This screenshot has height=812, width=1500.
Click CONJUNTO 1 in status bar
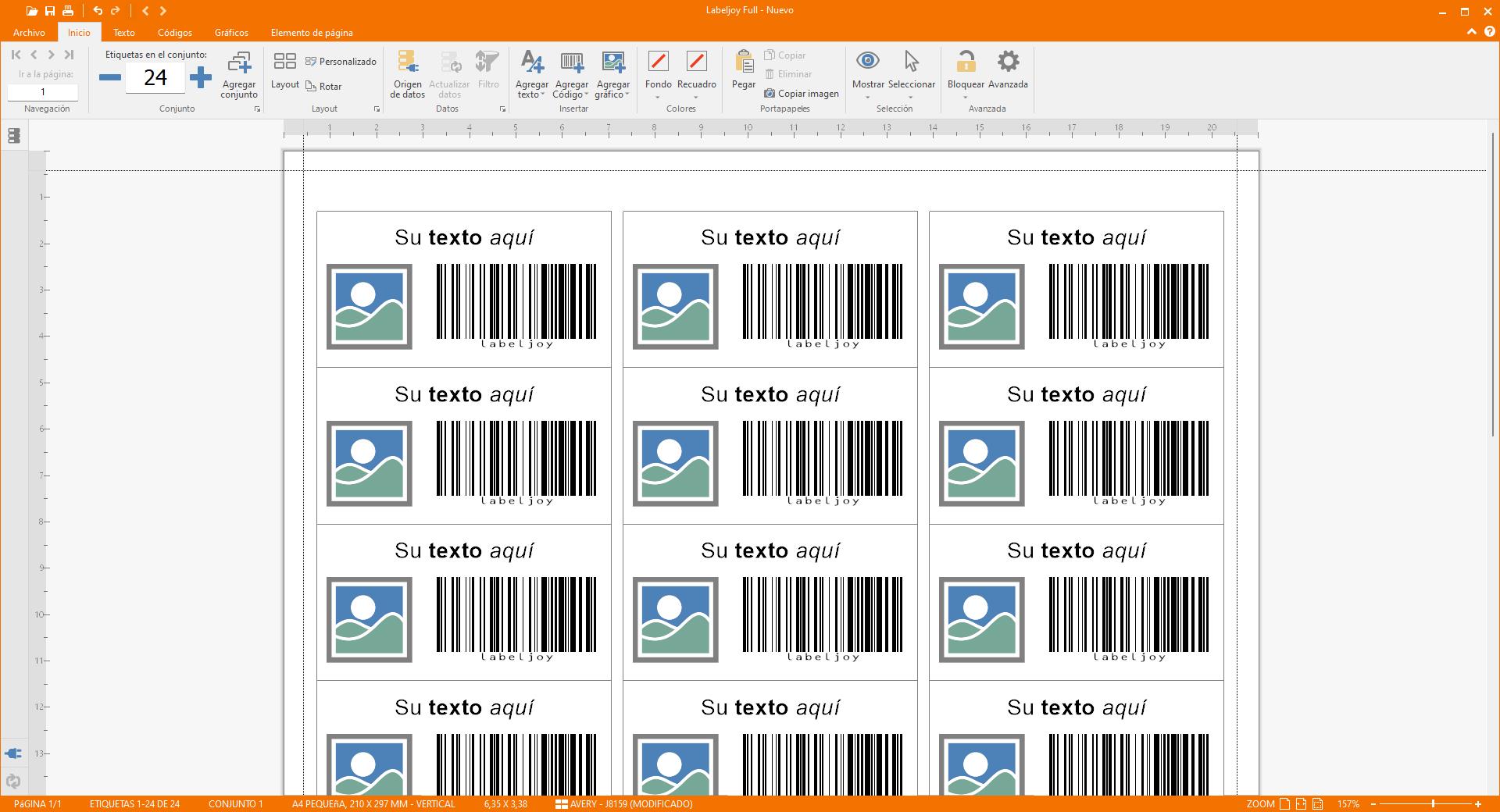(235, 803)
